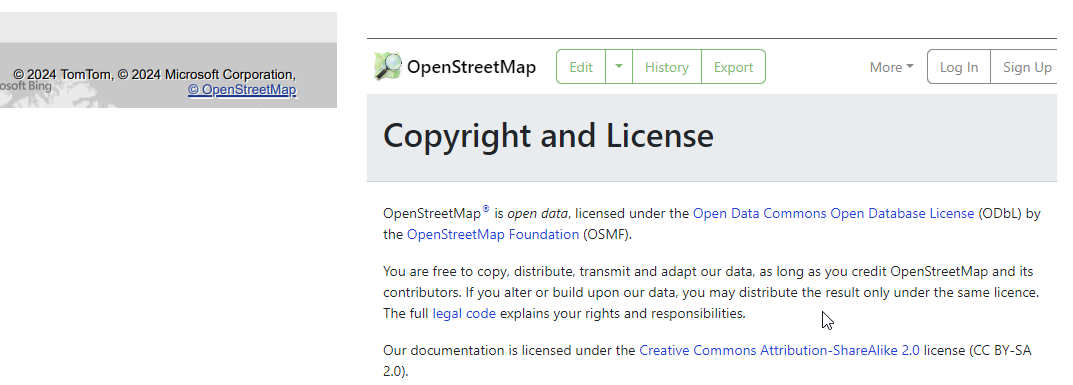Open the History tab
This screenshot has height=385, width=1073.
[667, 67]
